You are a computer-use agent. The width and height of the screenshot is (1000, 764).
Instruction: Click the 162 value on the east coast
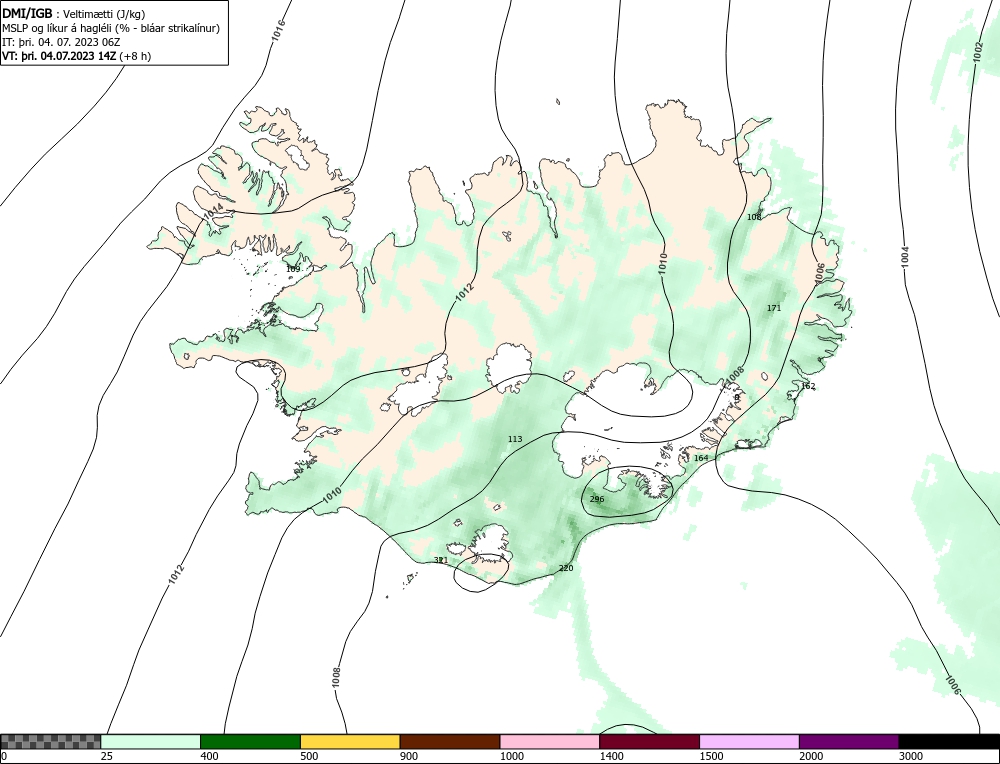808,386
